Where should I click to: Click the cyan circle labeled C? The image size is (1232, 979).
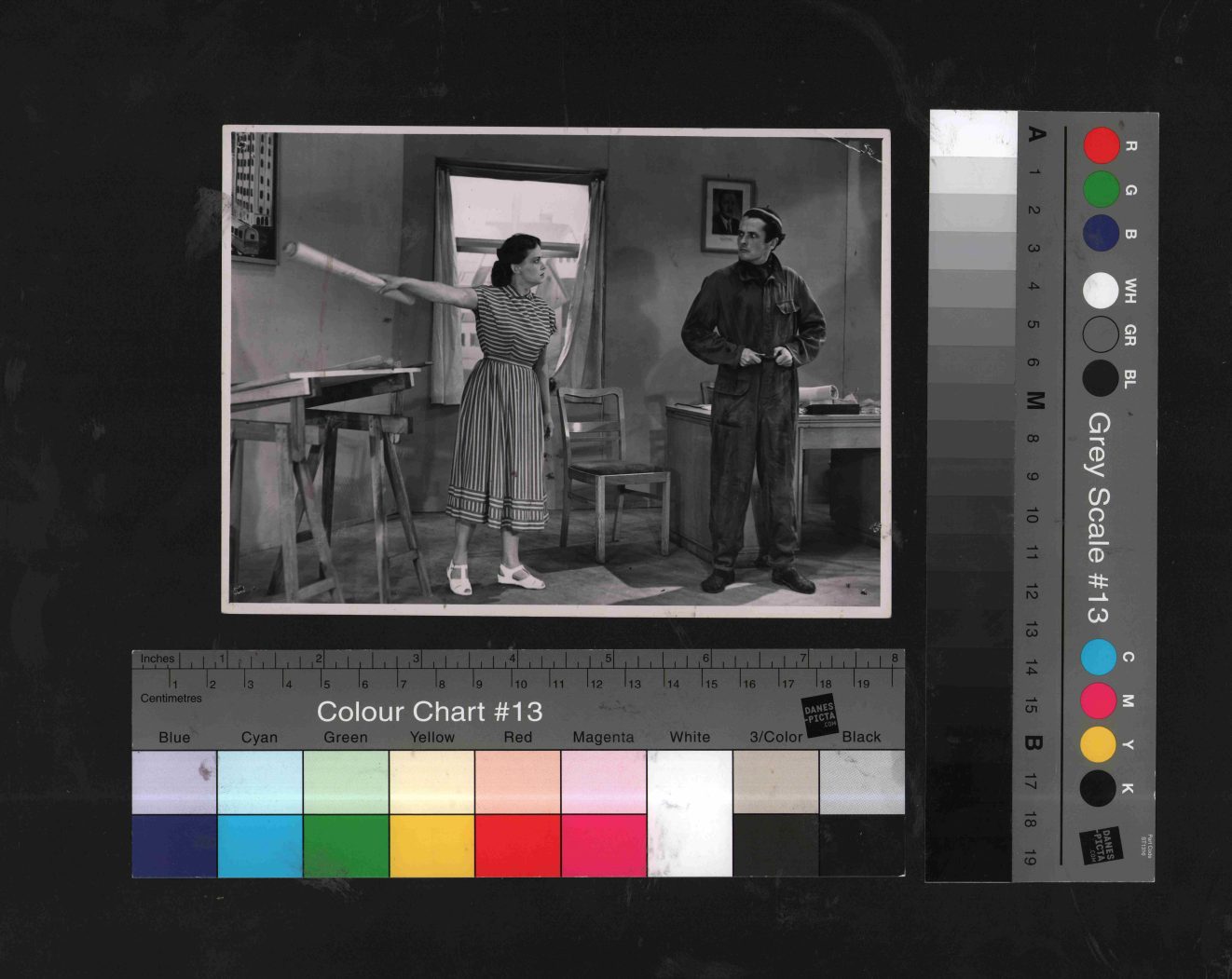point(1099,657)
